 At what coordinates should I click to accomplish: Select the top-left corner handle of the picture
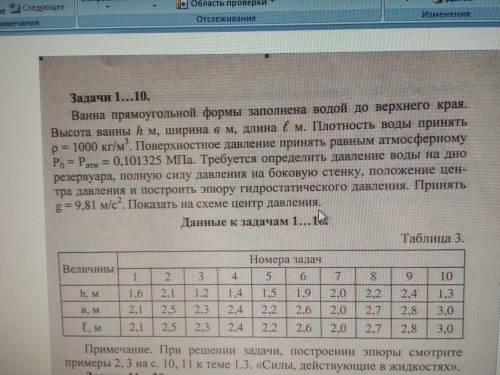(41, 59)
